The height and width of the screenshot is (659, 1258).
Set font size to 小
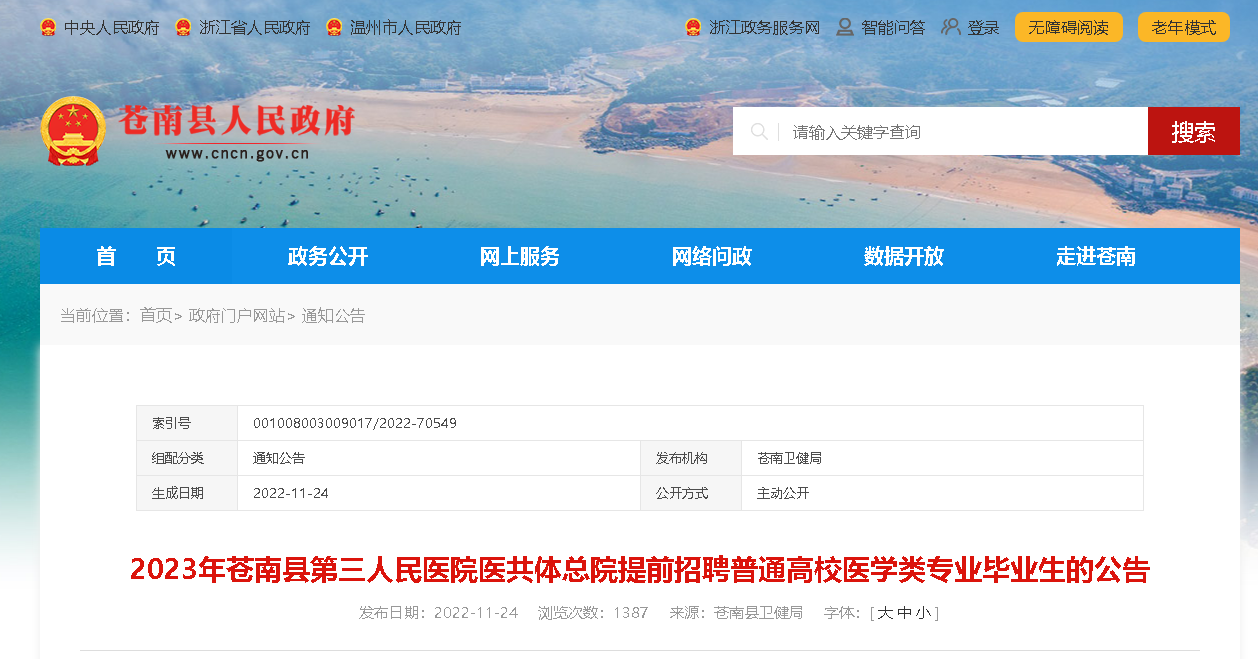pyautogui.click(x=922, y=613)
